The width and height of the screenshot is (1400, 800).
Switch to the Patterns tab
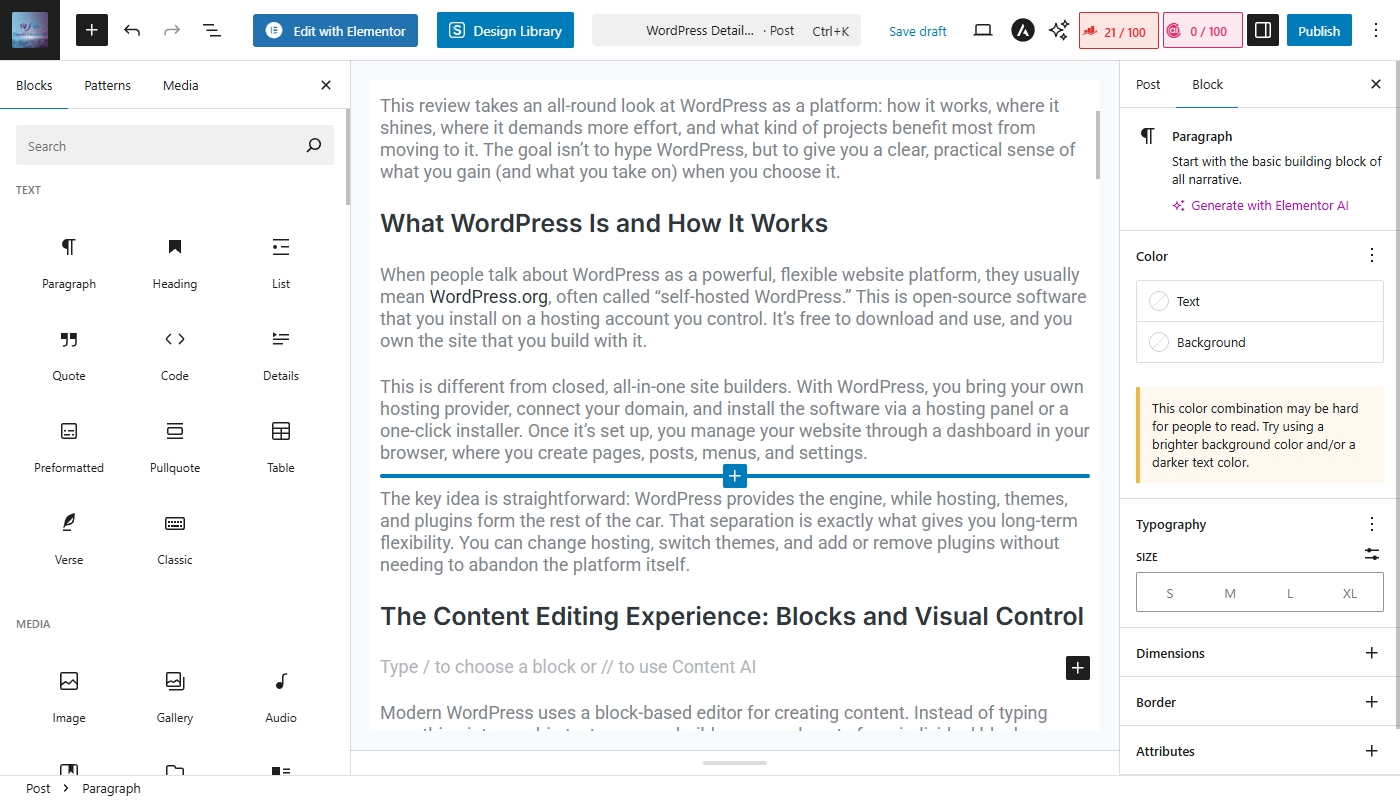pos(107,85)
